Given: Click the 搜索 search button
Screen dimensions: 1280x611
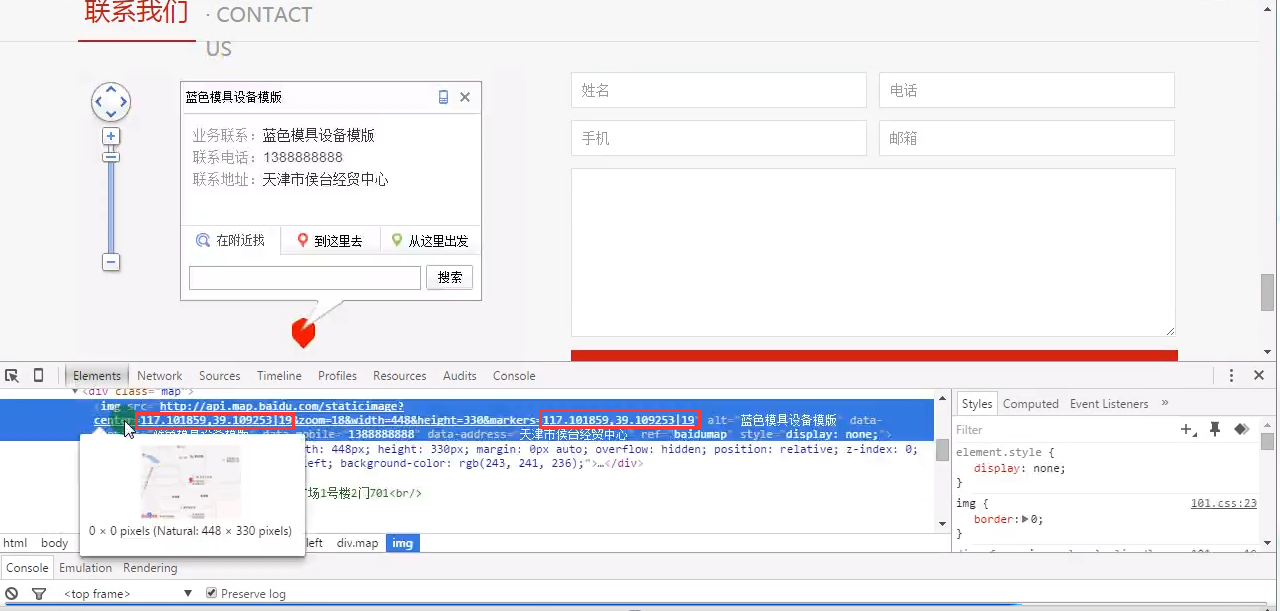Looking at the screenshot, I should [449, 278].
